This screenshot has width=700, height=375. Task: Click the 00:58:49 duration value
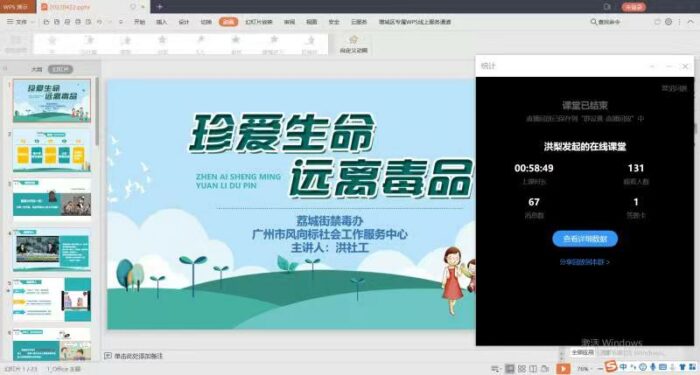point(534,168)
